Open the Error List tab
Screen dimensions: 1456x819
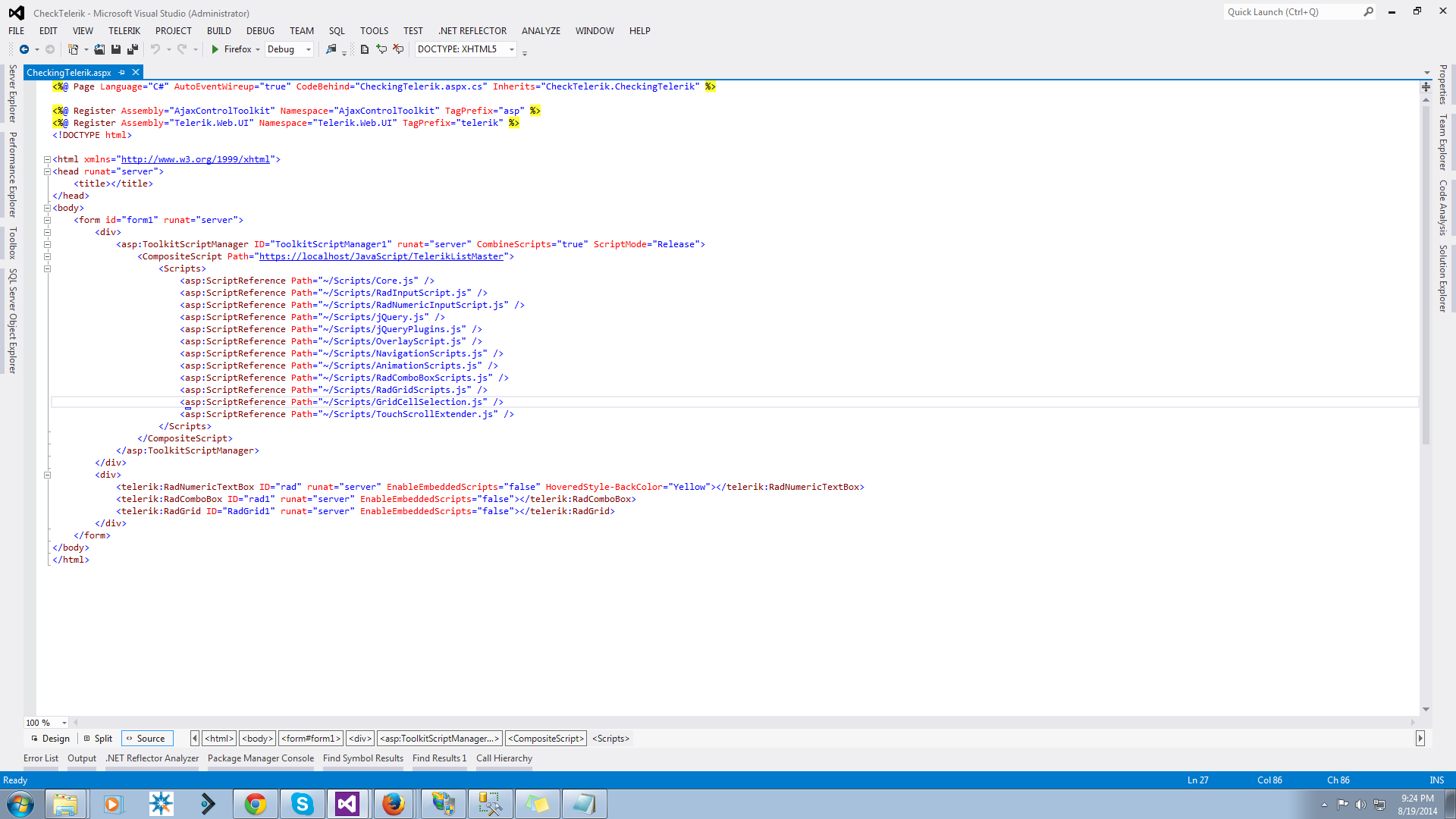(x=40, y=758)
